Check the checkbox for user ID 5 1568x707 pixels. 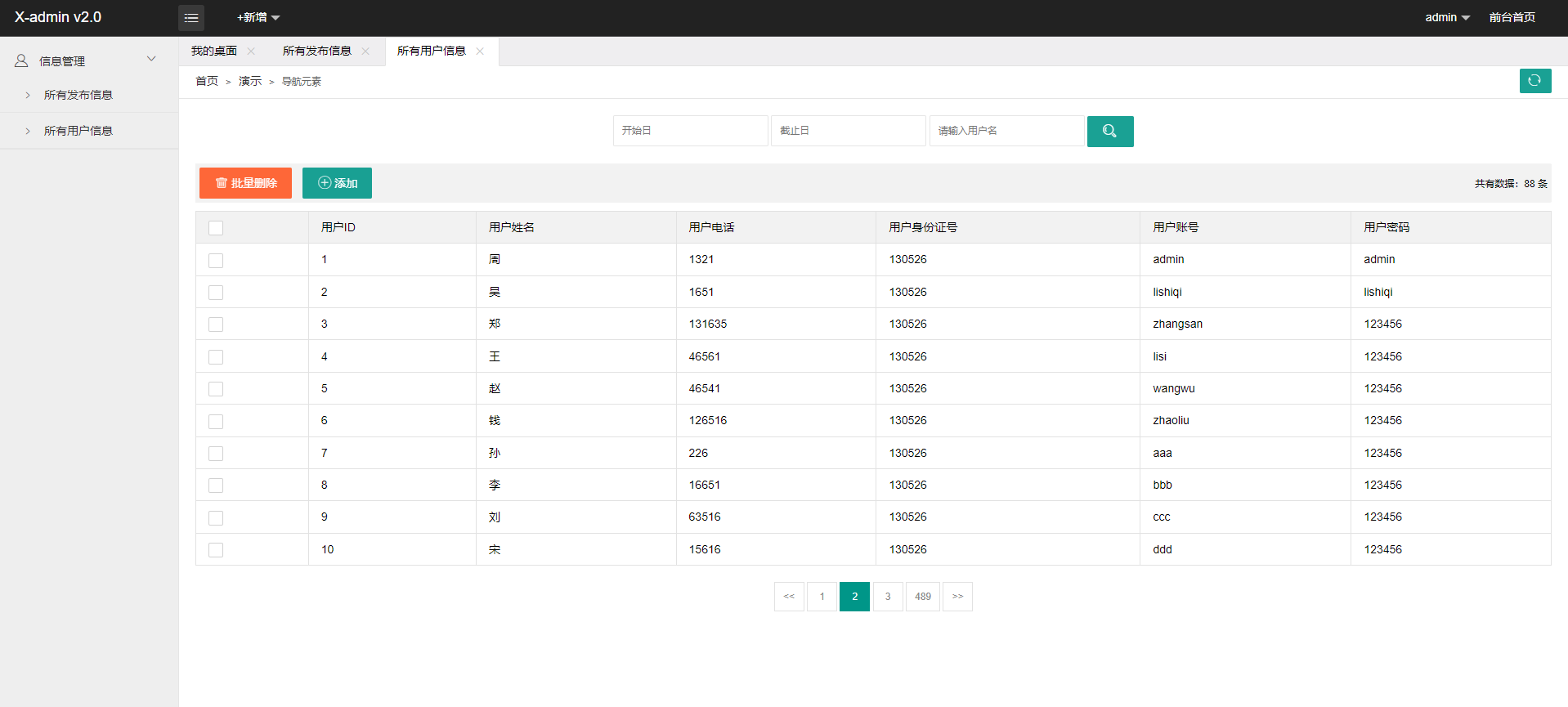pos(216,389)
